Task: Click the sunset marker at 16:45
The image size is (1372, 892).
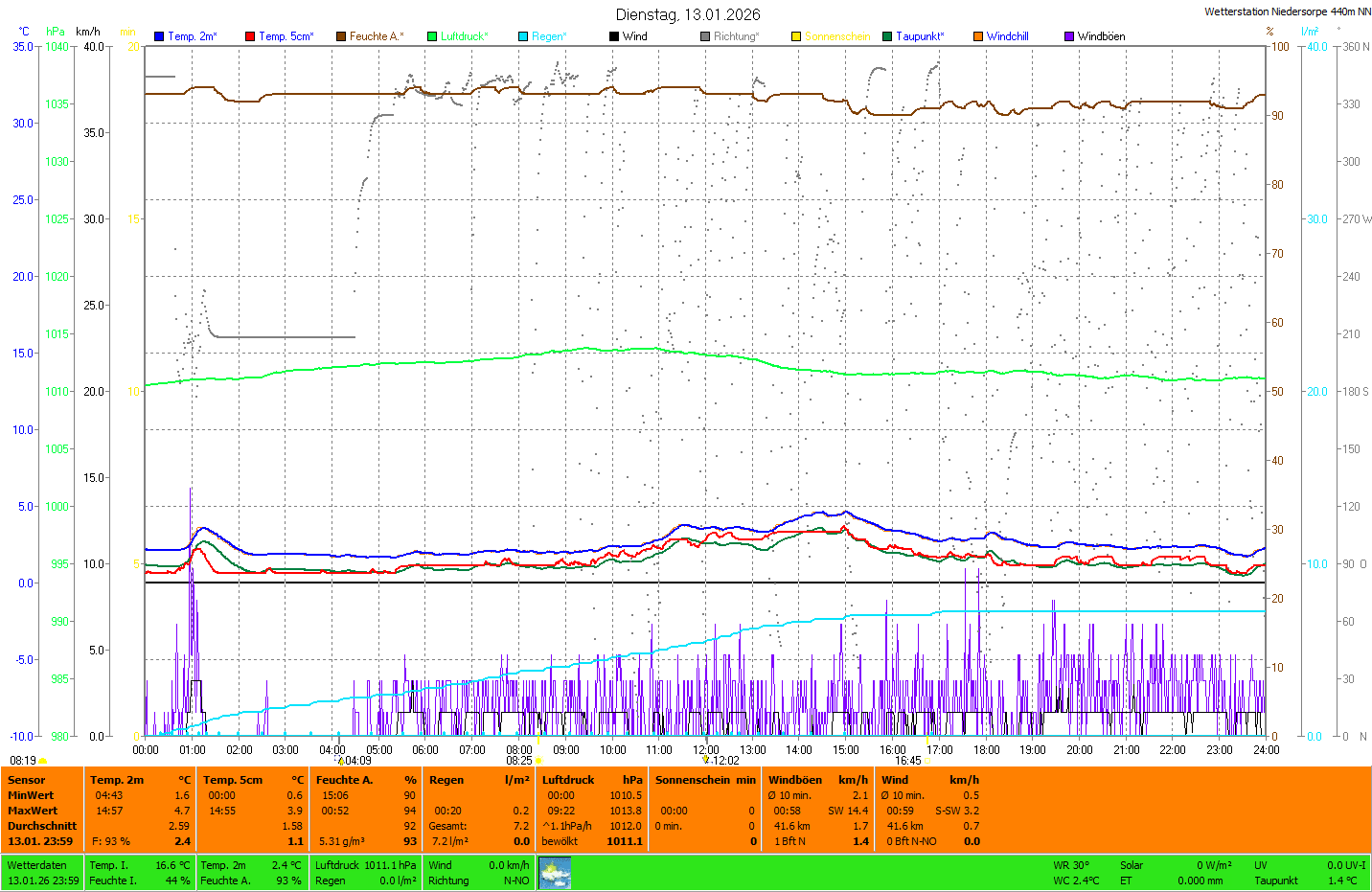Action: click(927, 761)
